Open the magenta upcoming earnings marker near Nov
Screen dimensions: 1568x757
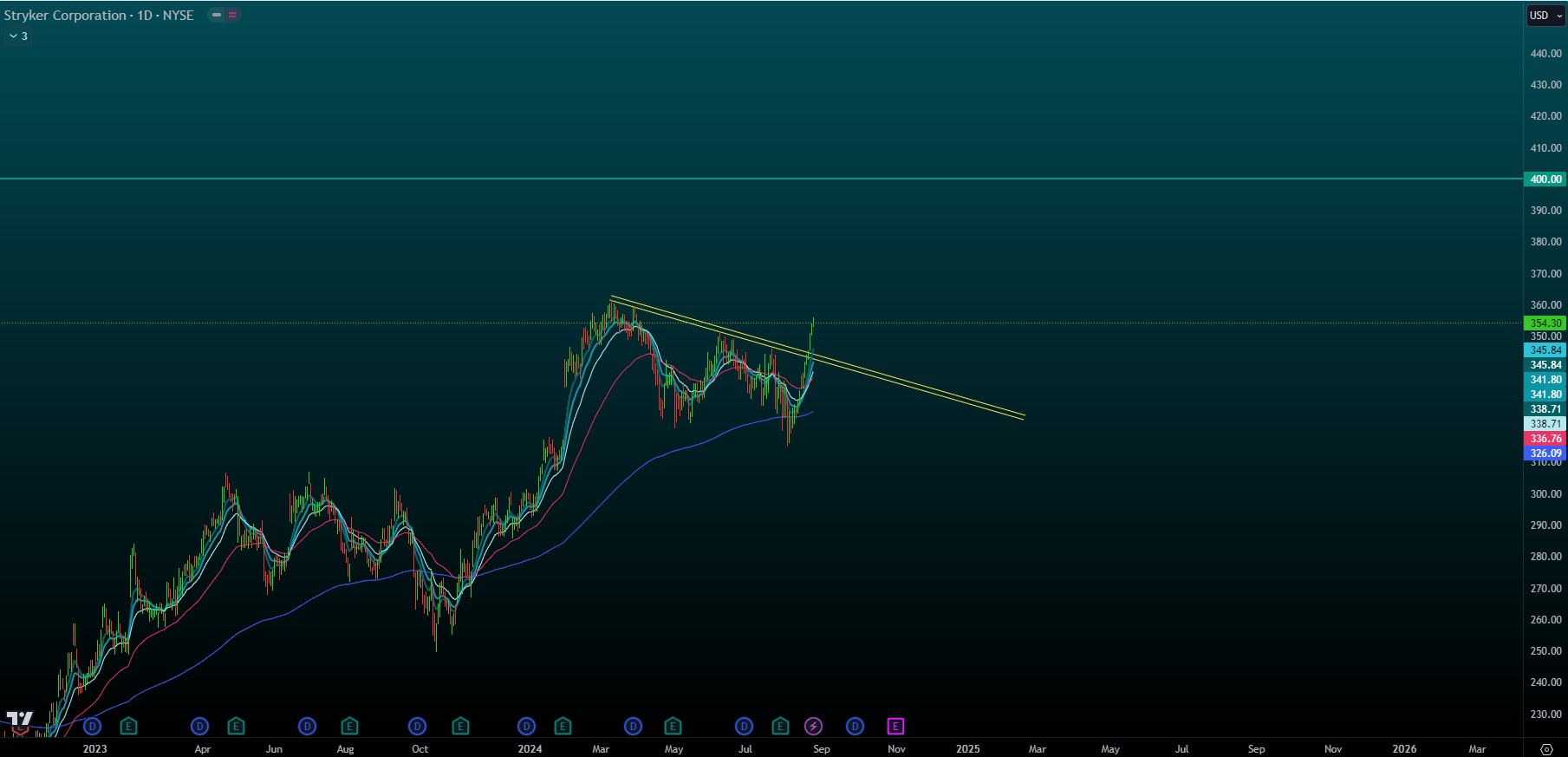coord(895,726)
